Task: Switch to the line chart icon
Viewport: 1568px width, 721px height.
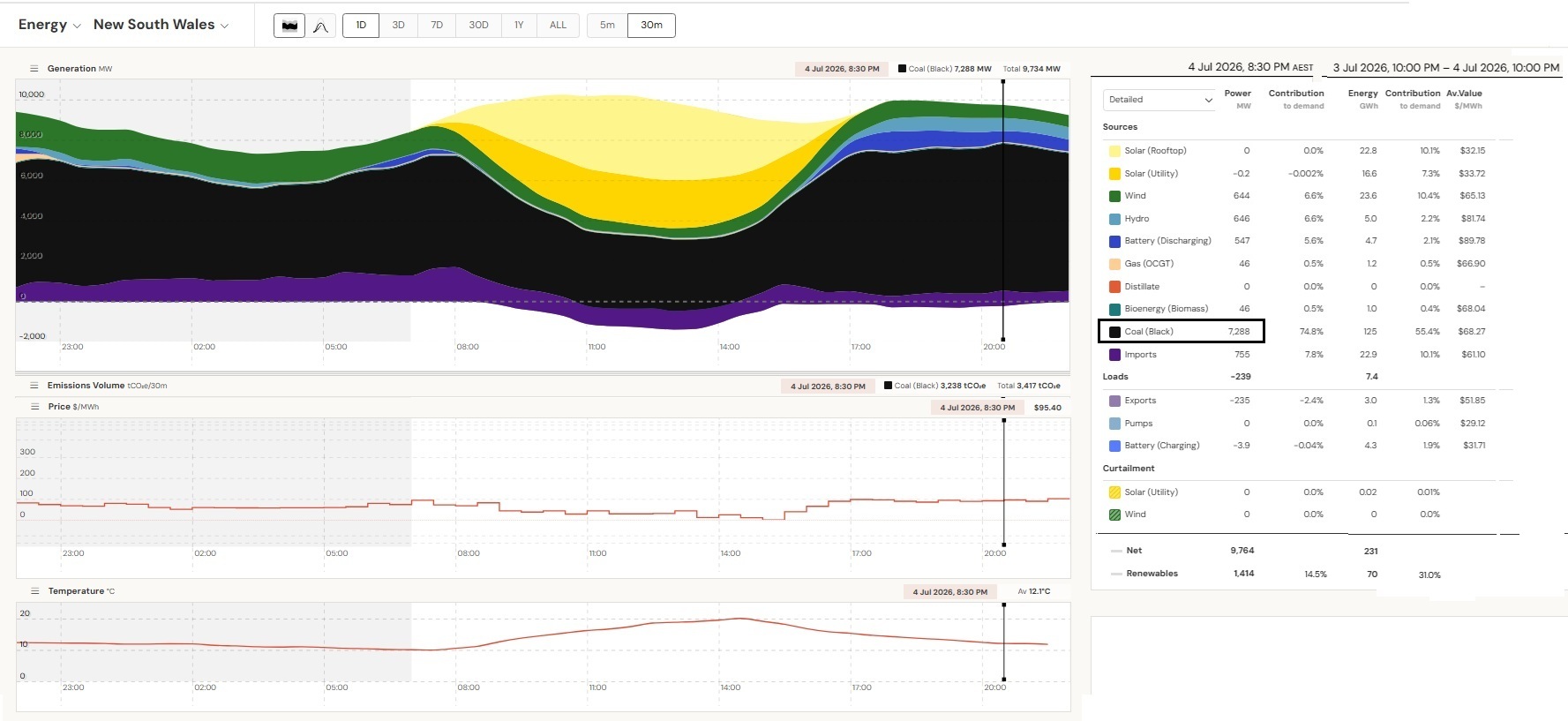Action: [x=320, y=26]
